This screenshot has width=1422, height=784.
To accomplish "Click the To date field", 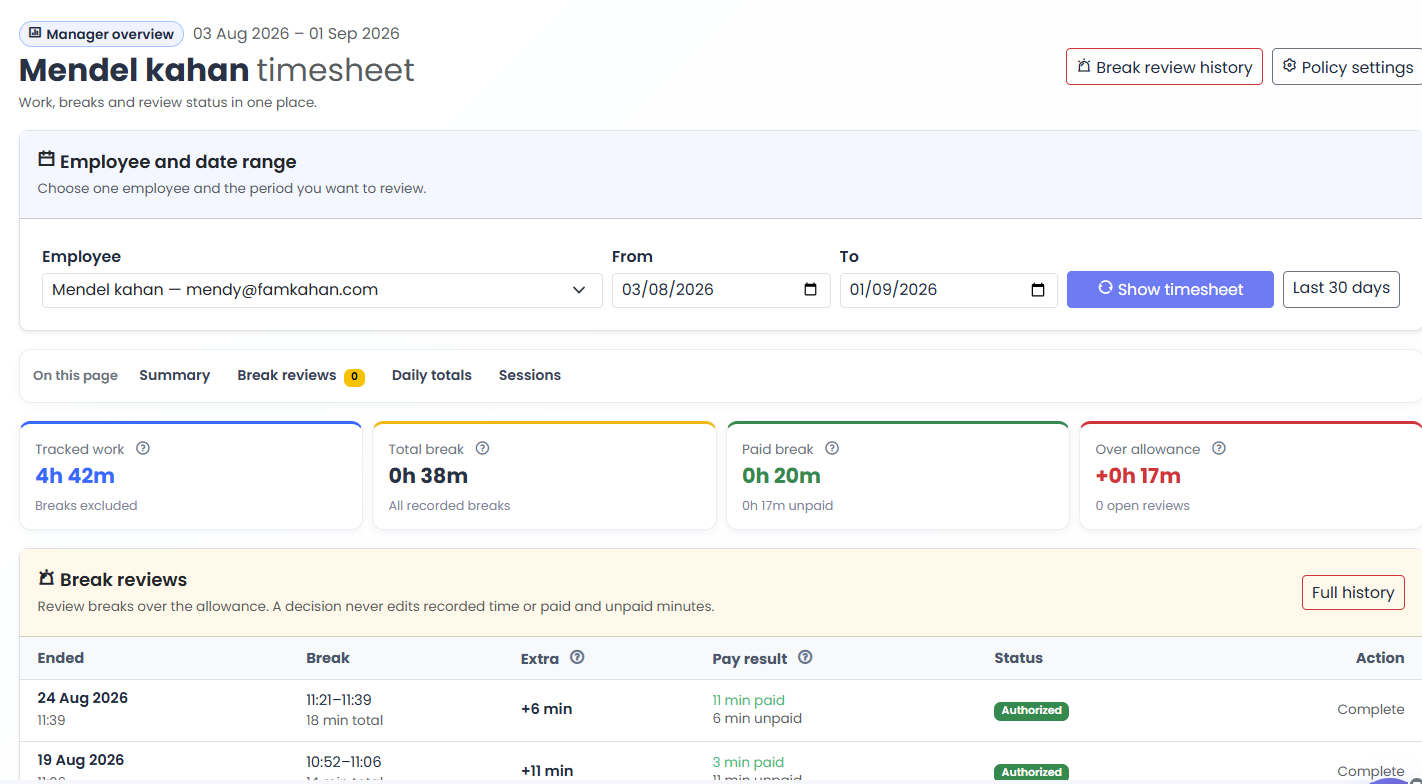I will (x=949, y=290).
